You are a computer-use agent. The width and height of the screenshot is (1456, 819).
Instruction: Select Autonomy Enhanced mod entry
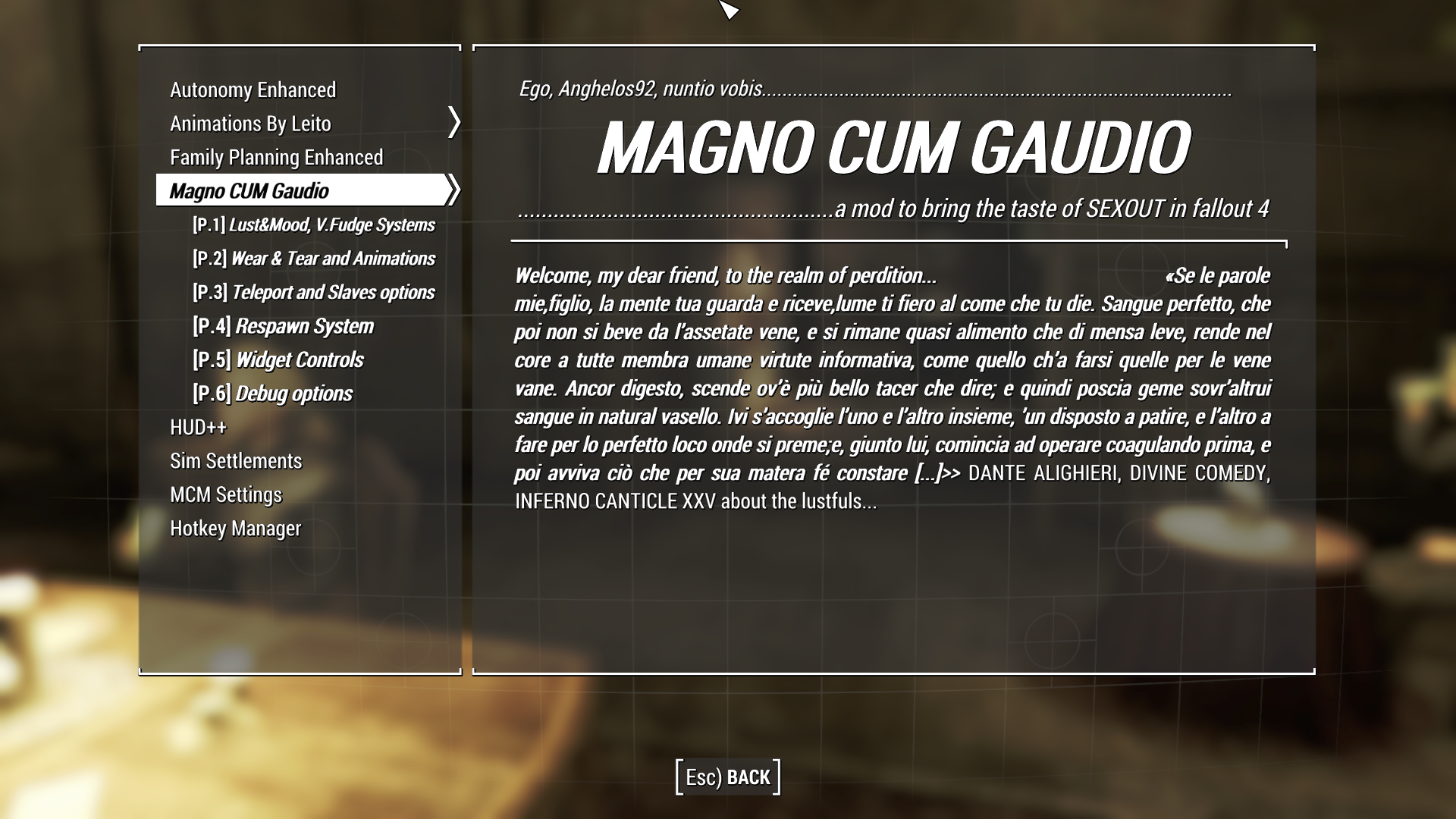click(253, 89)
